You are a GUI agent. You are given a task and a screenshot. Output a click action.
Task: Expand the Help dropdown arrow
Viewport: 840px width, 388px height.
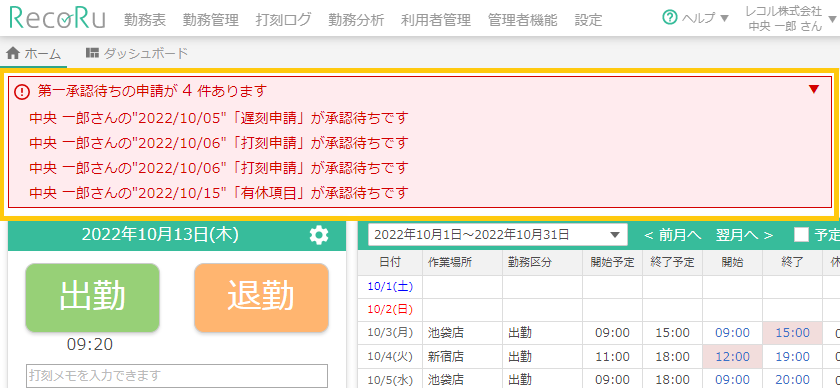tap(724, 19)
